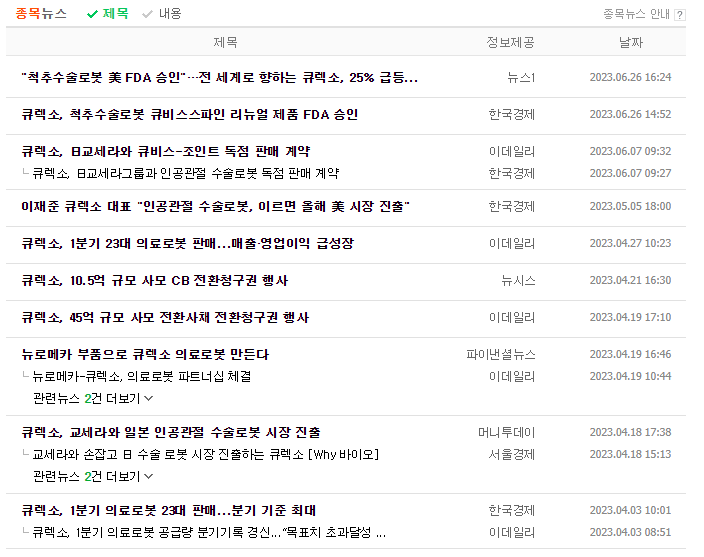
Task: Select the date 2023.06.07 09:27
Action: 630,173
